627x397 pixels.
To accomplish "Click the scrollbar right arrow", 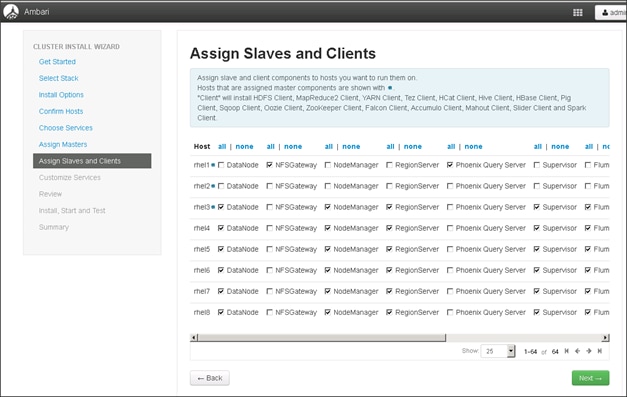I will 606,337.
